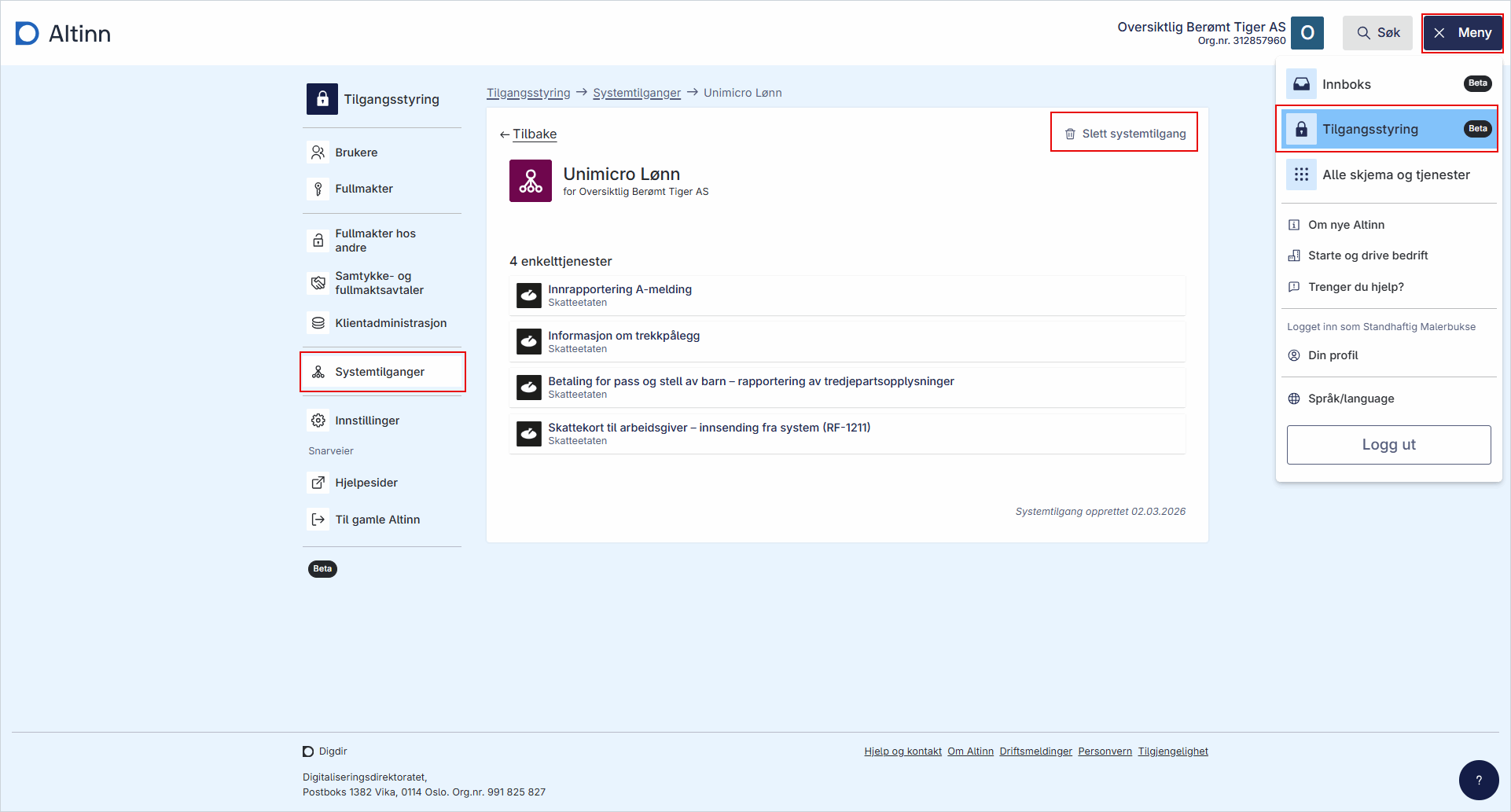Click the Innboks icon in the menu
The image size is (1511, 812).
1301,84
